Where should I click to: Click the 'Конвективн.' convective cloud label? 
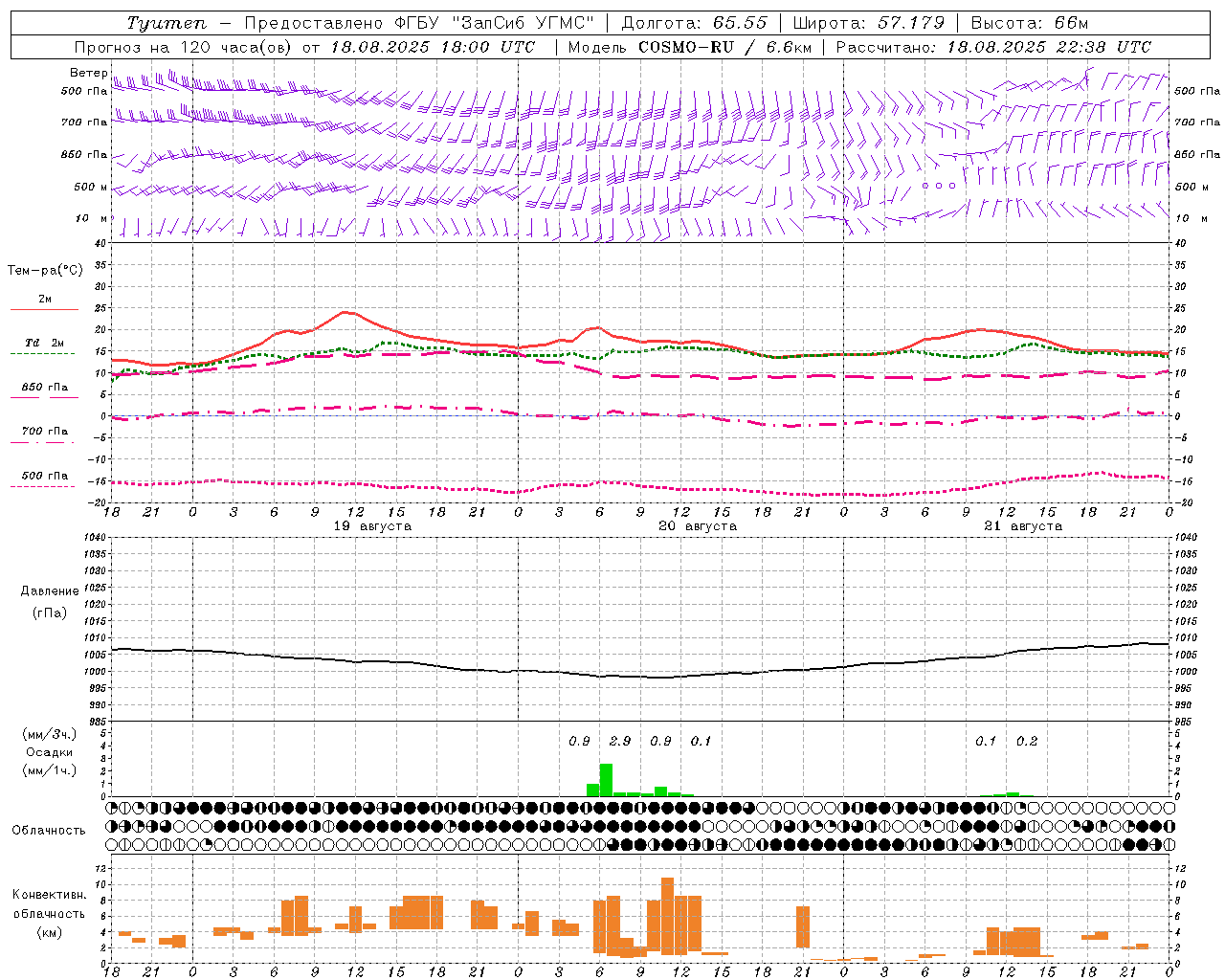[x=49, y=895]
